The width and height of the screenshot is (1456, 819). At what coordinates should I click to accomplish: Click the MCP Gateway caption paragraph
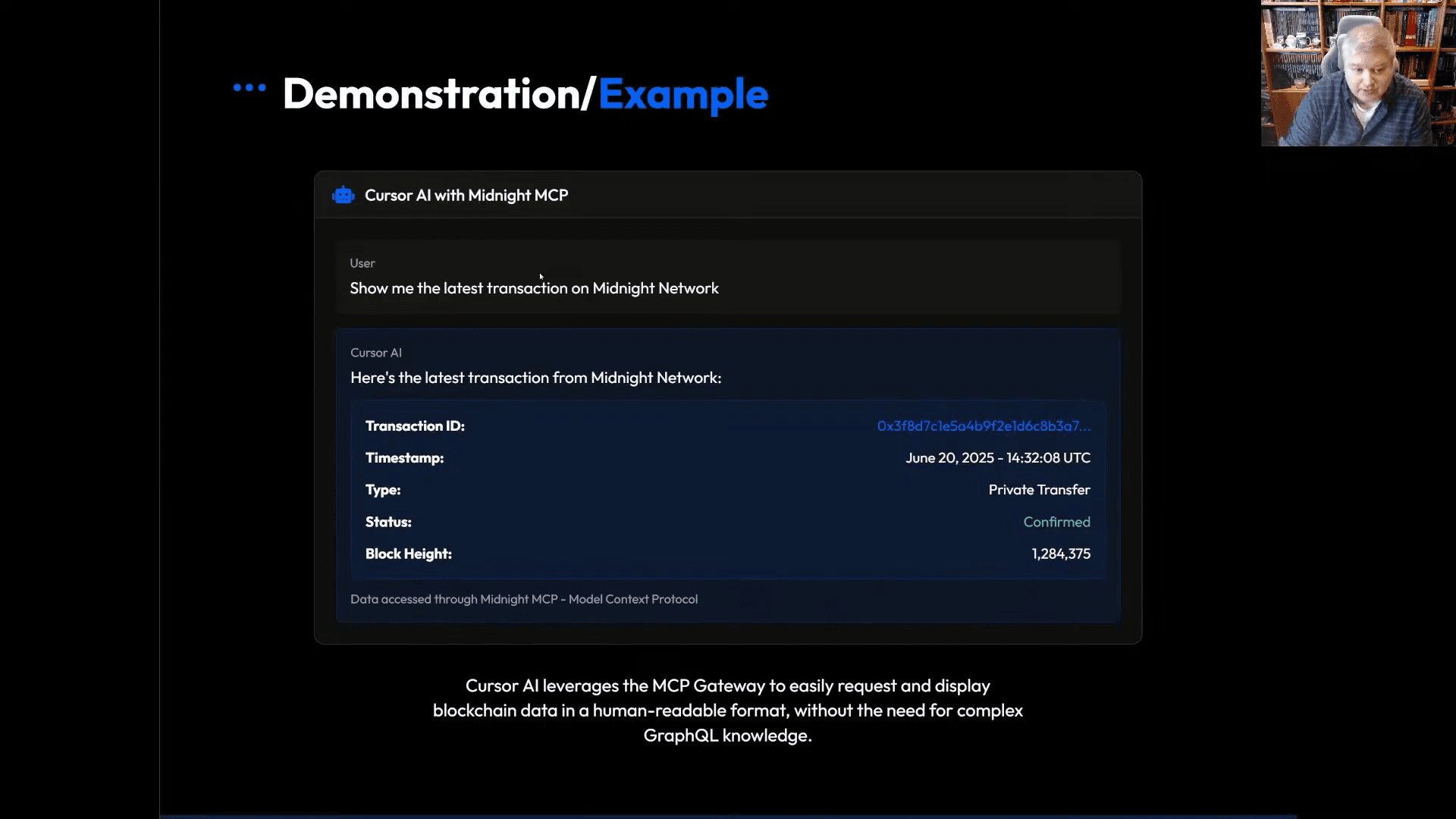tap(727, 711)
